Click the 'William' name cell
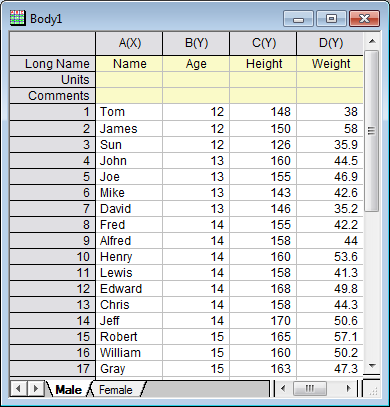This screenshot has width=390, height=407. click(129, 353)
